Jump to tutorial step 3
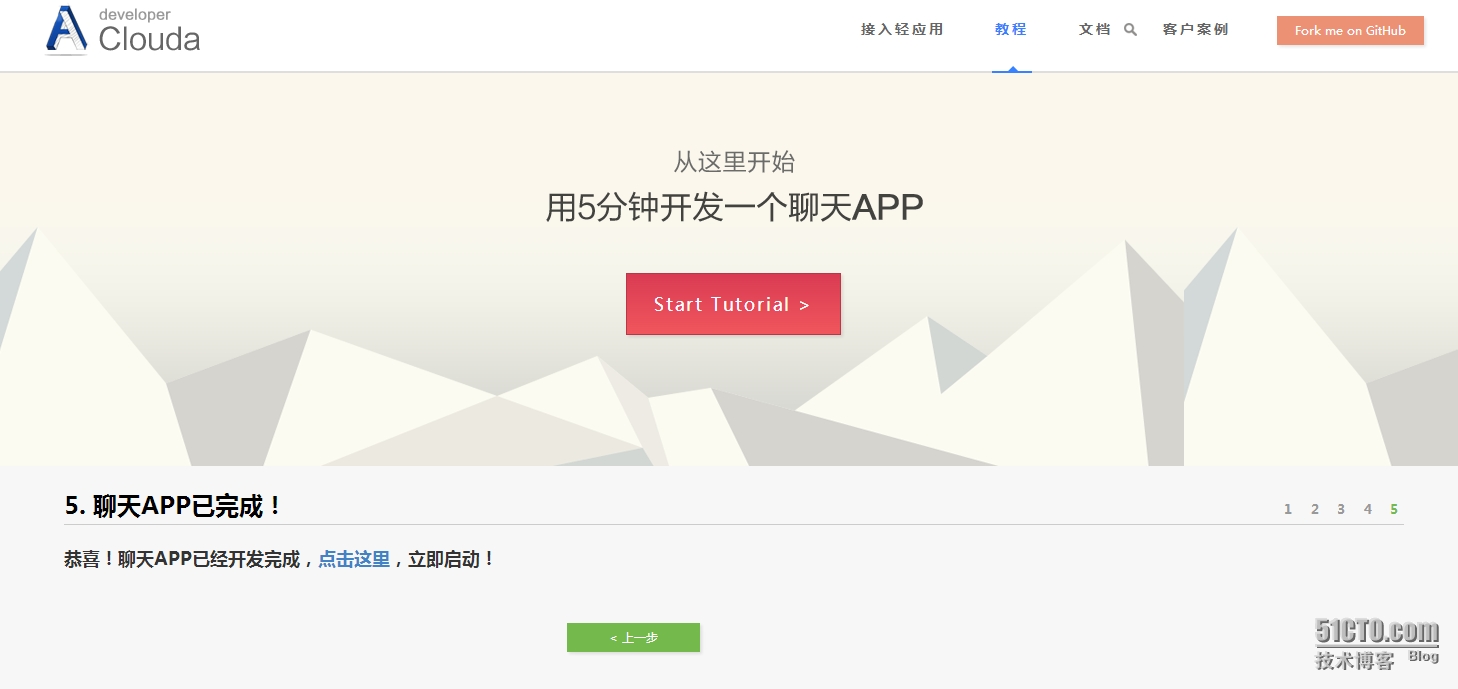Image resolution: width=1458 pixels, height=689 pixels. [1341, 509]
